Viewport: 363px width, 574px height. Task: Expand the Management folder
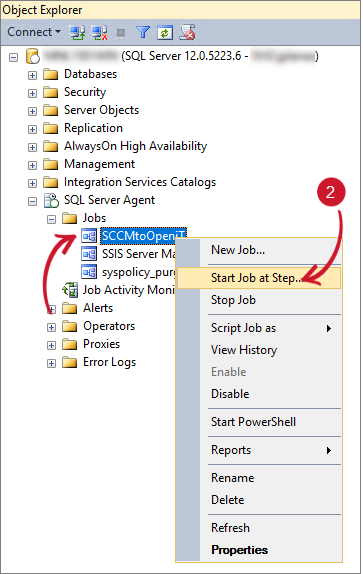(x=33, y=165)
